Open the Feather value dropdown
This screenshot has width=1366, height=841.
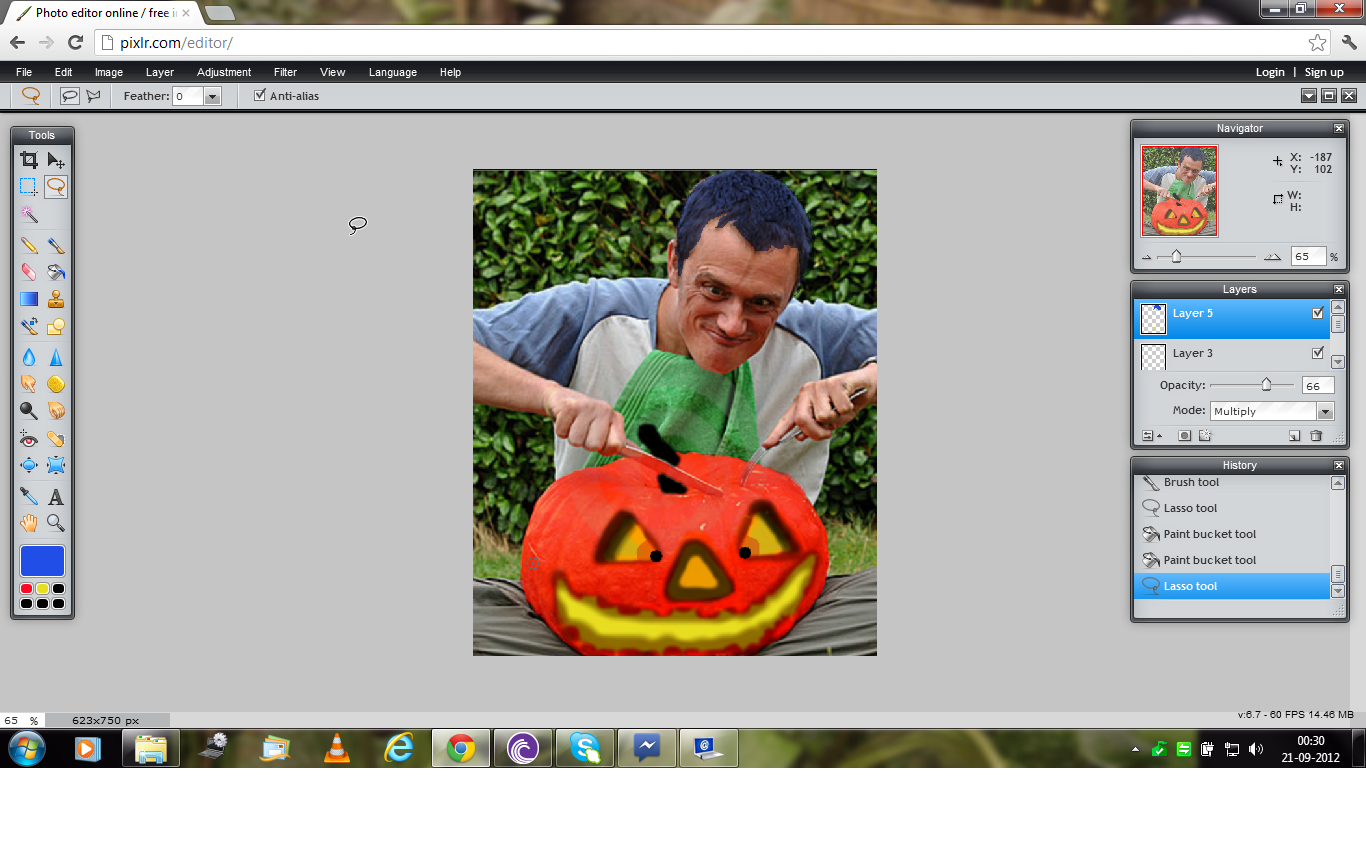(212, 96)
